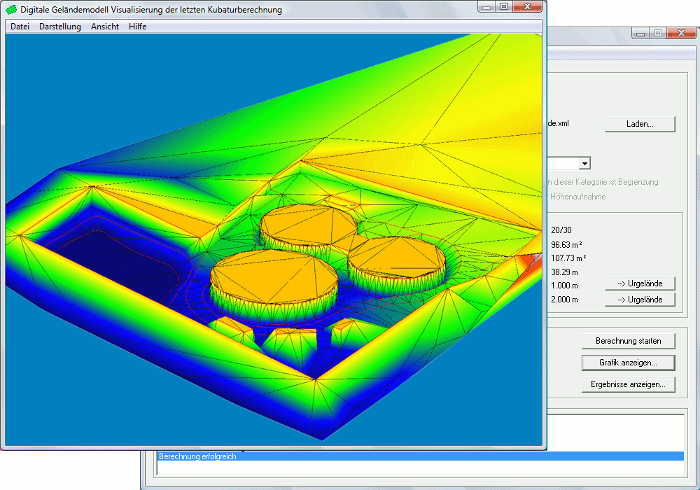Viewport: 700px width, 490px height.
Task: Click Urgelände button next to 1.000 m
Action: pyautogui.click(x=639, y=284)
